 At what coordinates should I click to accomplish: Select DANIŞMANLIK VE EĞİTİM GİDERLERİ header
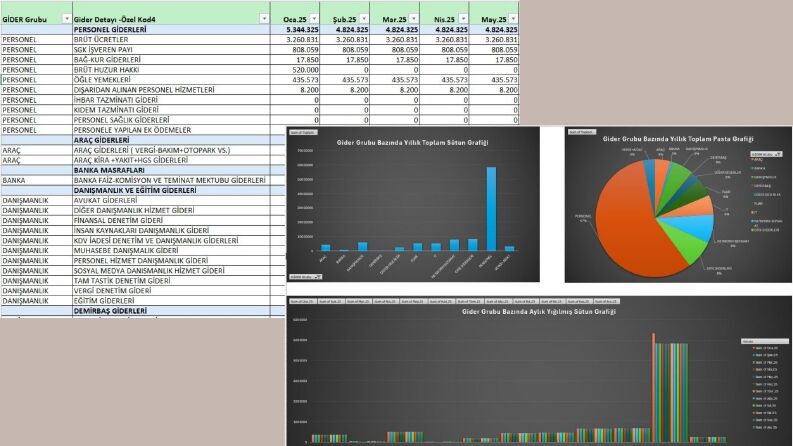[x=171, y=190]
